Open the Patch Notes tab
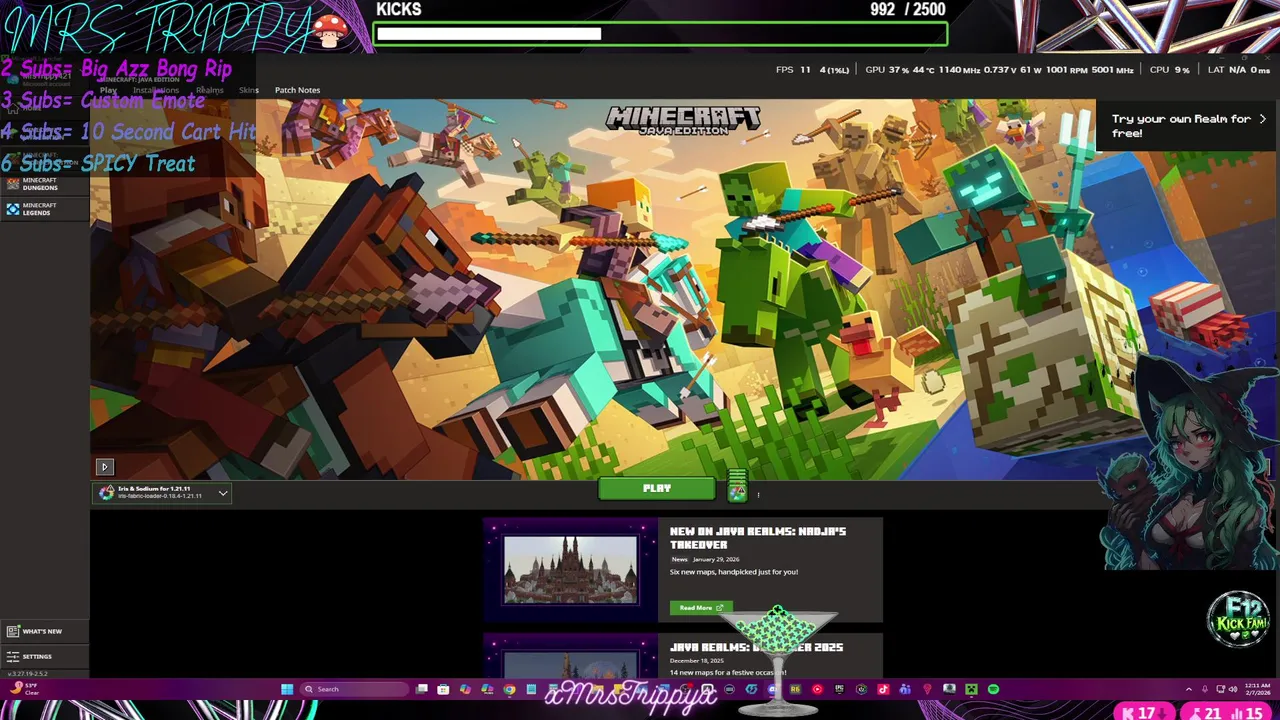 (297, 90)
